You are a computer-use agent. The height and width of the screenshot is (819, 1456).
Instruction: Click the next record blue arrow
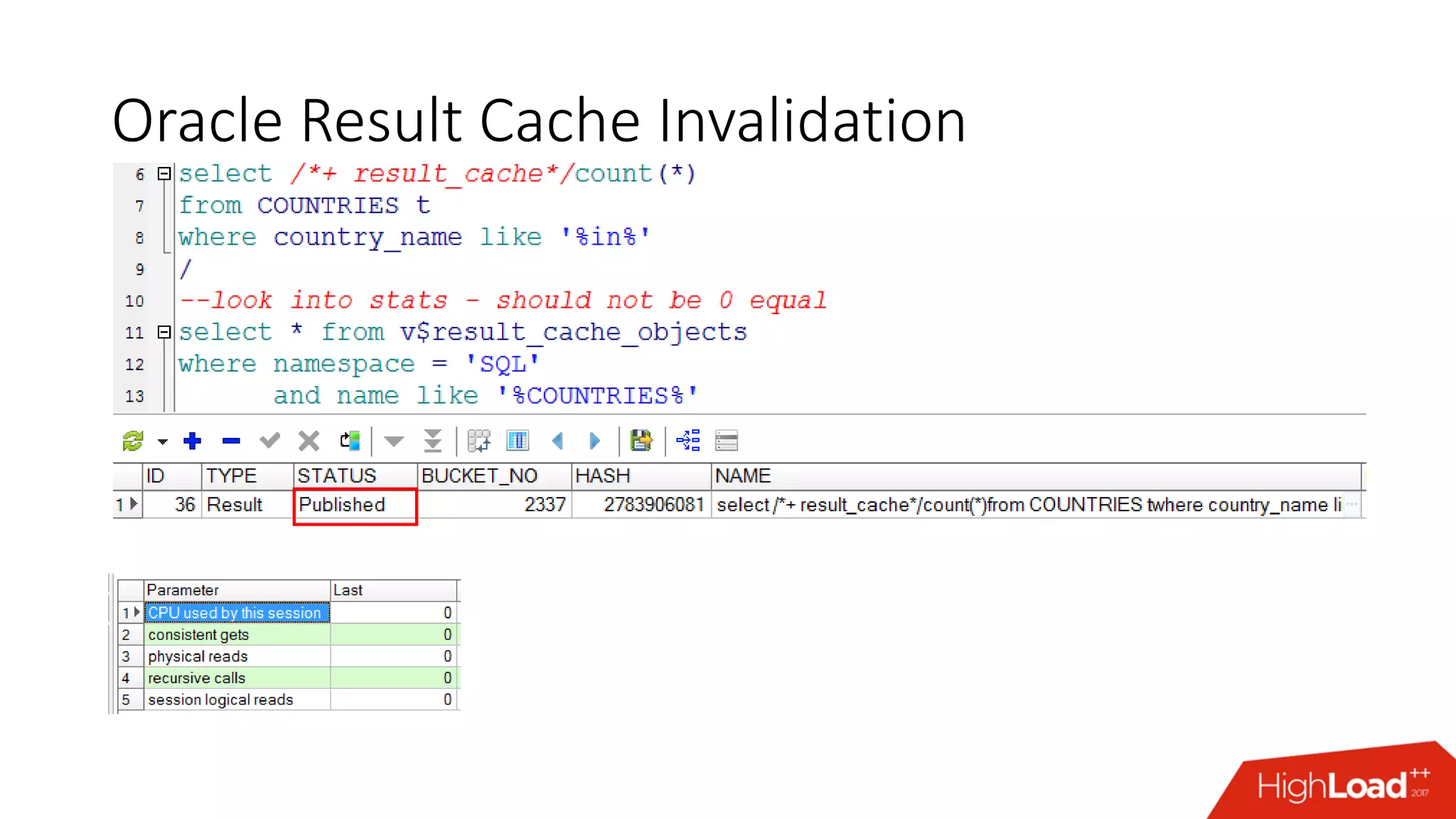[594, 441]
